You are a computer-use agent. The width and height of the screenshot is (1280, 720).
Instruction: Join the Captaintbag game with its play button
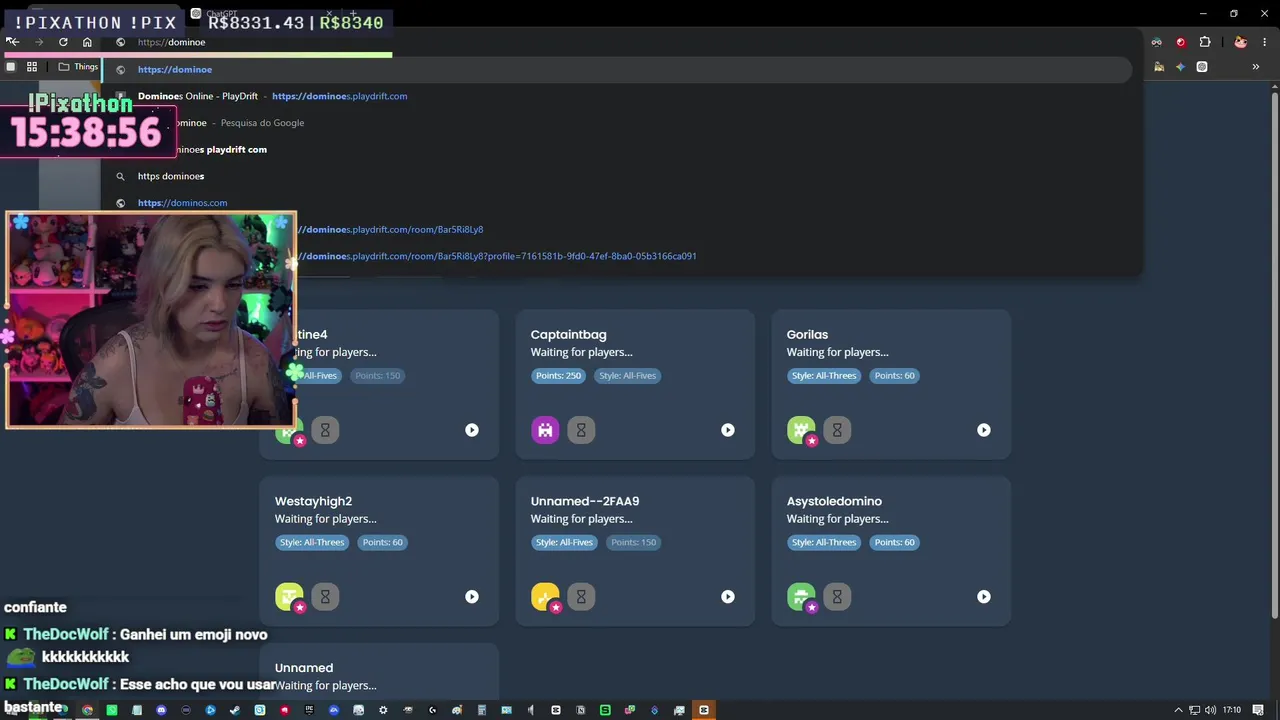click(728, 430)
